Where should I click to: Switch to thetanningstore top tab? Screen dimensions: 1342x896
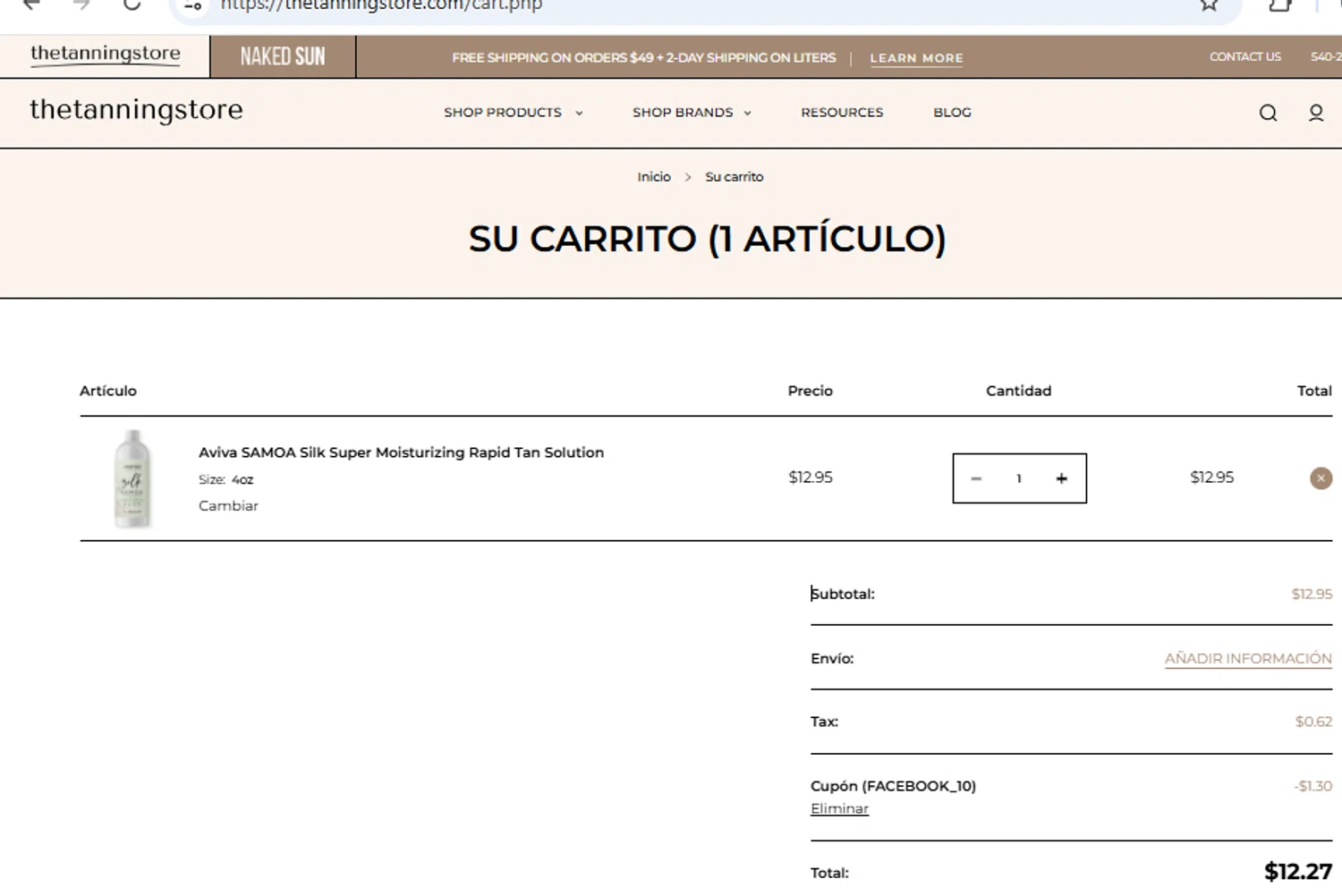(x=106, y=55)
